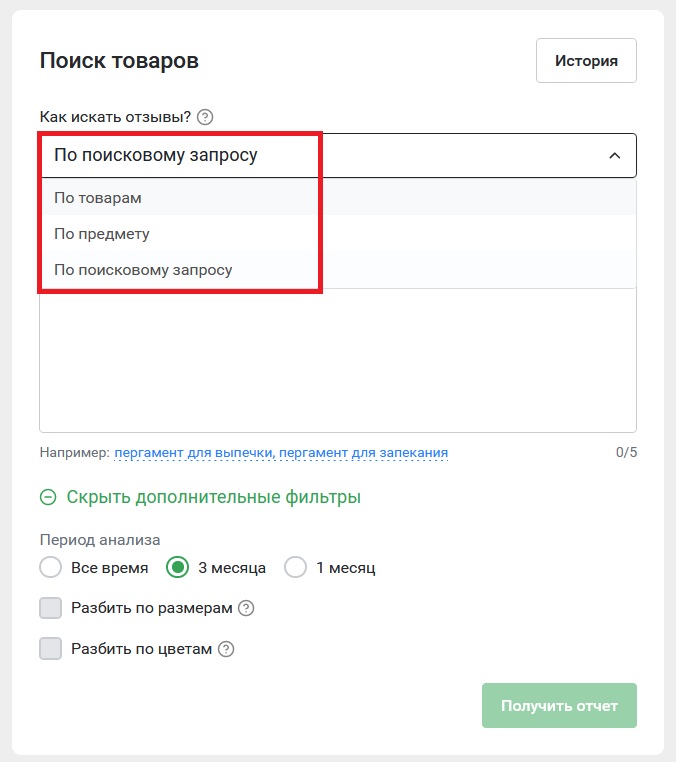This screenshot has width=676, height=762.
Task: Select 'По поисковому запросу' option in the list
Action: pyautogui.click(x=338, y=270)
